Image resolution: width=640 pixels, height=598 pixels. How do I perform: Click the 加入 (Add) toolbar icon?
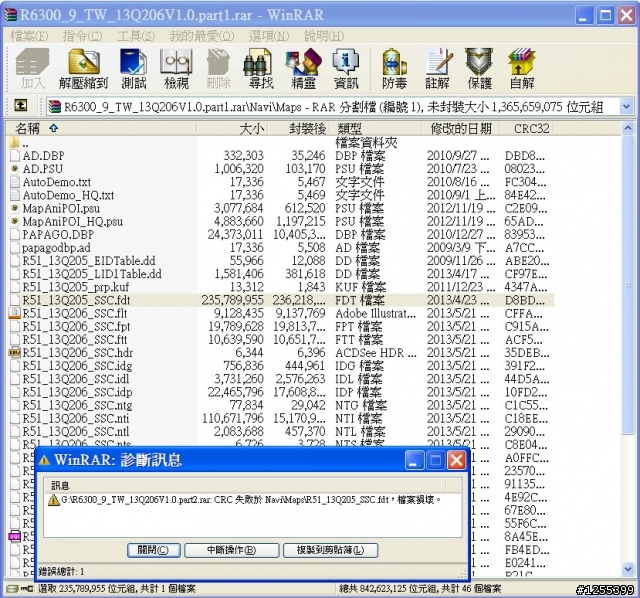click(33, 68)
